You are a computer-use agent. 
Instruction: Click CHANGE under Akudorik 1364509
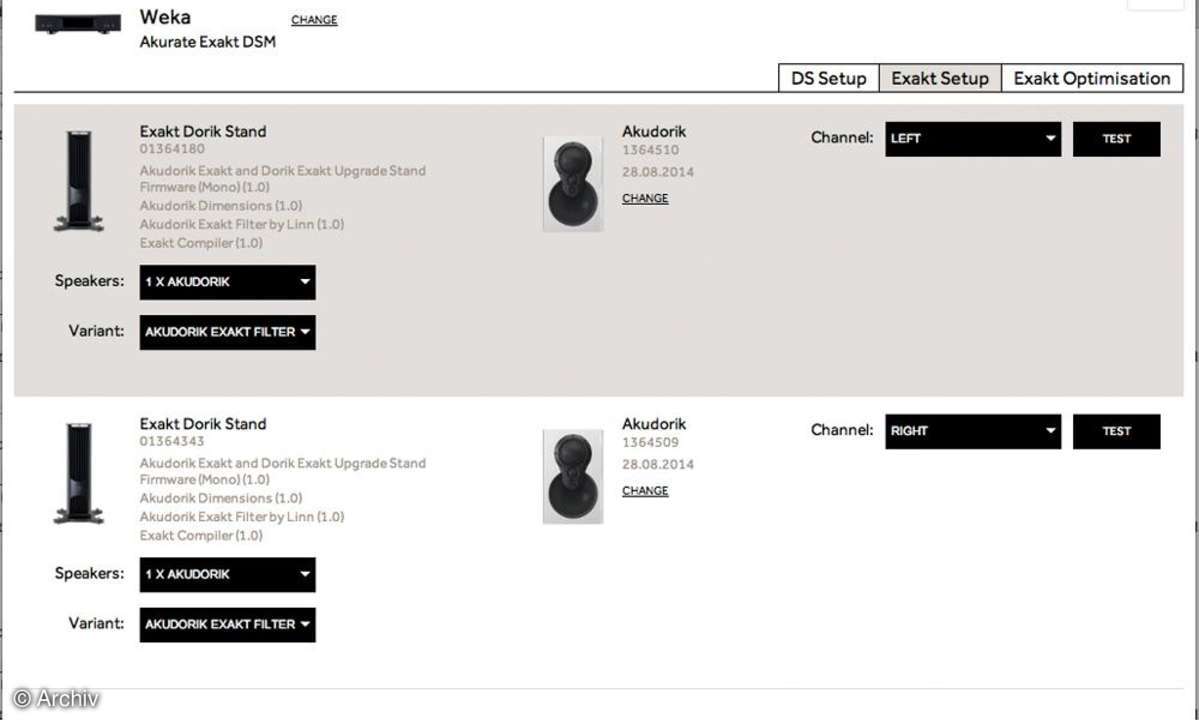pyautogui.click(x=645, y=491)
